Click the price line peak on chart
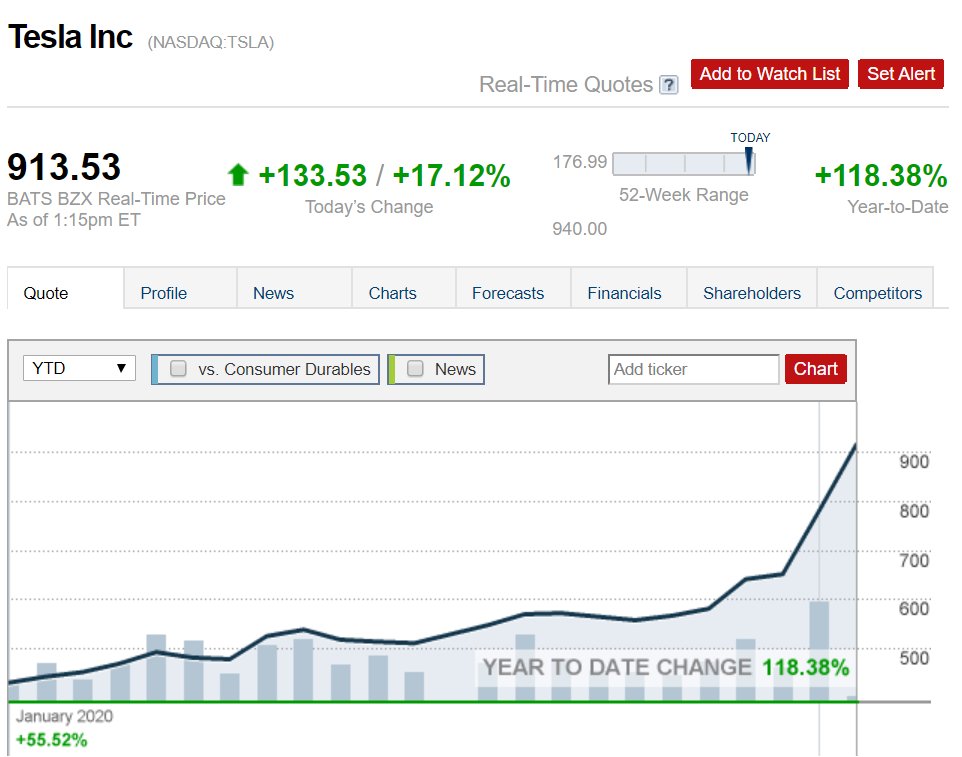This screenshot has width=962, height=757. [855, 445]
